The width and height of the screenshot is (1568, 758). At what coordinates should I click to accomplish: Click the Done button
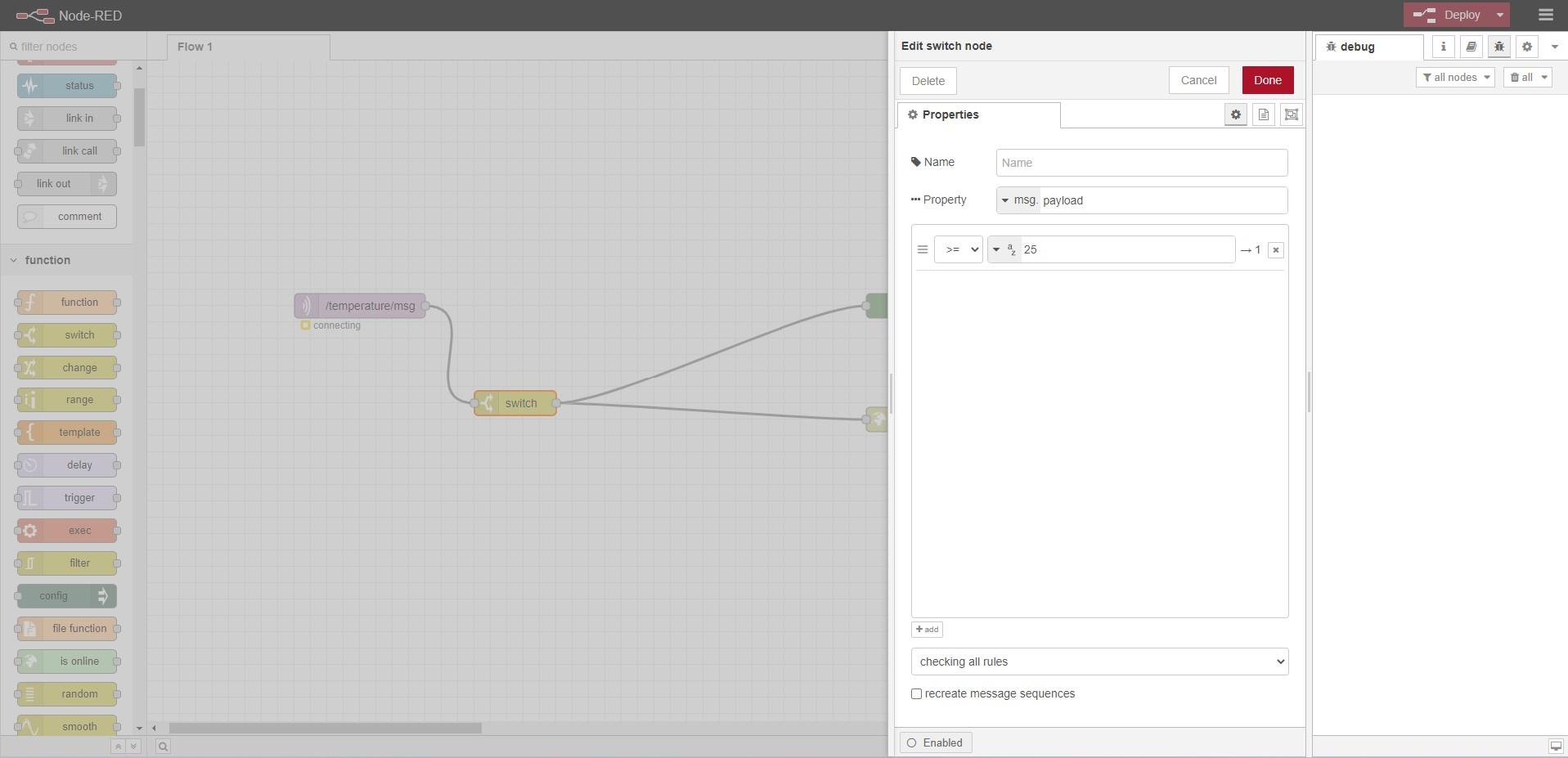point(1267,80)
